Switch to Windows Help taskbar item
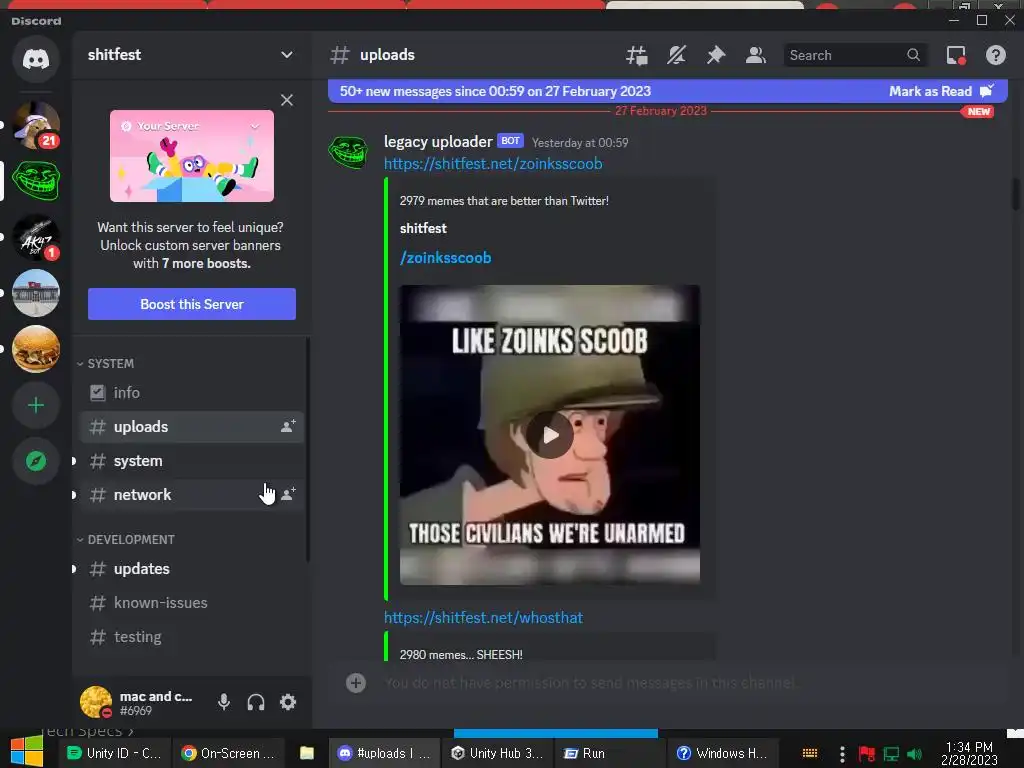Image resolution: width=1024 pixels, height=768 pixels. pyautogui.click(x=724, y=753)
